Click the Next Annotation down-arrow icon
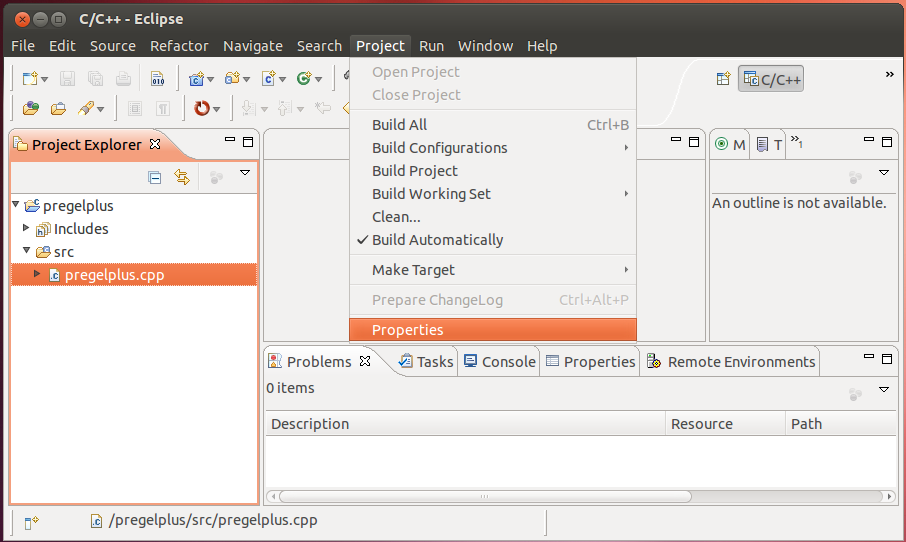906x542 pixels. [248, 108]
